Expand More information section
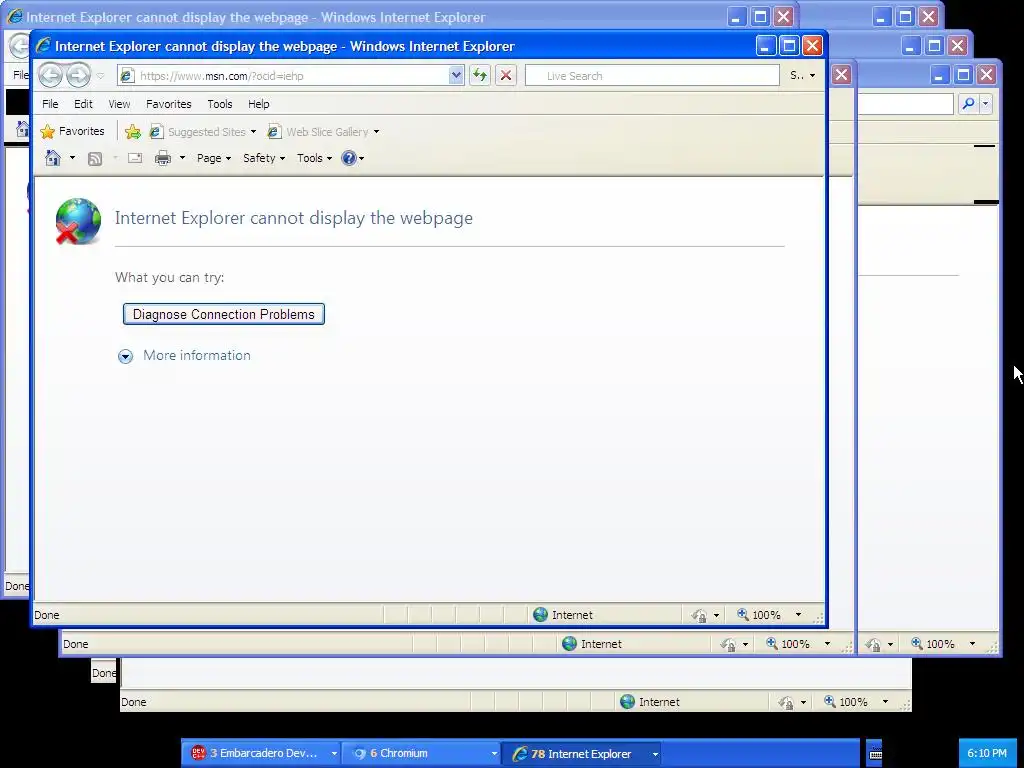The width and height of the screenshot is (1024, 768). tap(184, 355)
